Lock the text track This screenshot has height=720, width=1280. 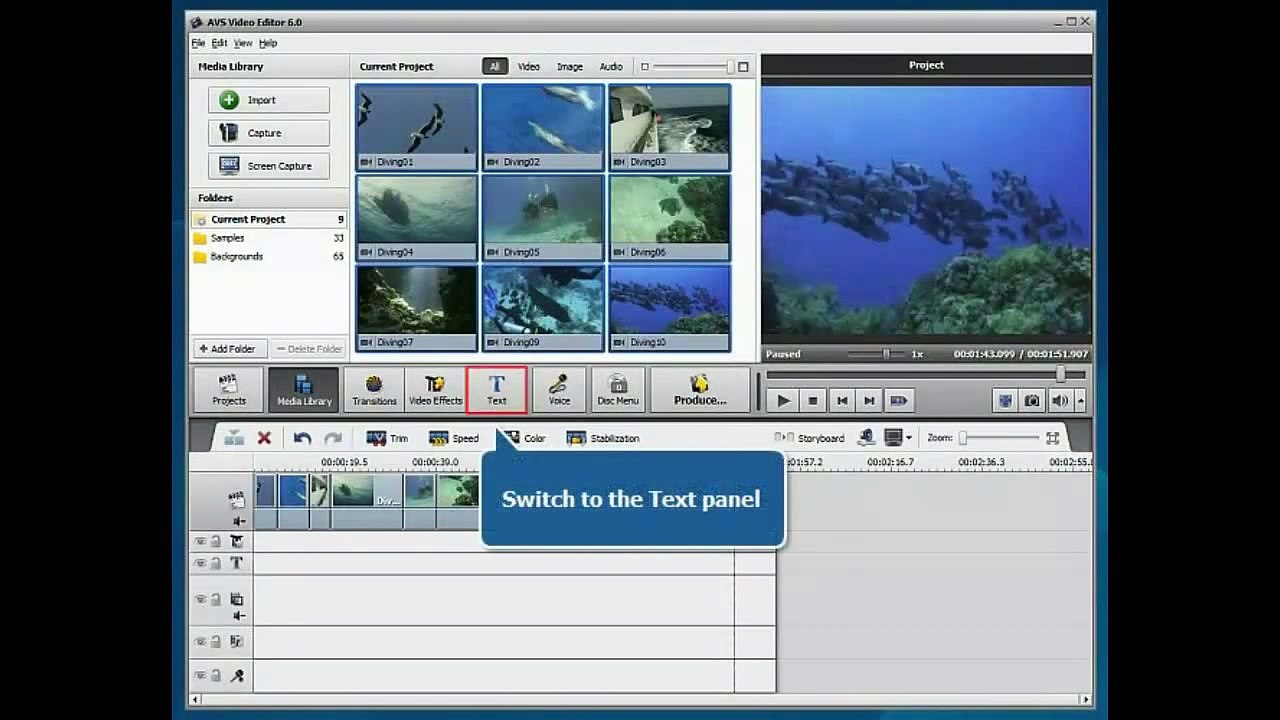pyautogui.click(x=215, y=564)
